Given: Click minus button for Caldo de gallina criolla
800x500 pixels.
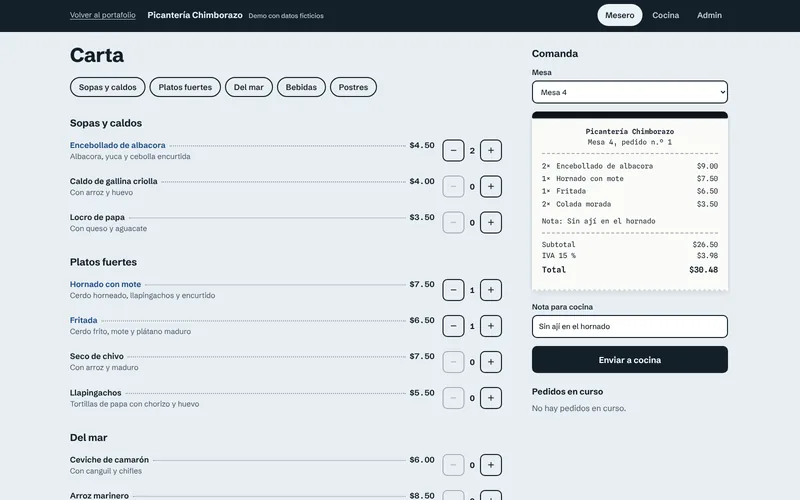Looking at the screenshot, I should tap(453, 187).
